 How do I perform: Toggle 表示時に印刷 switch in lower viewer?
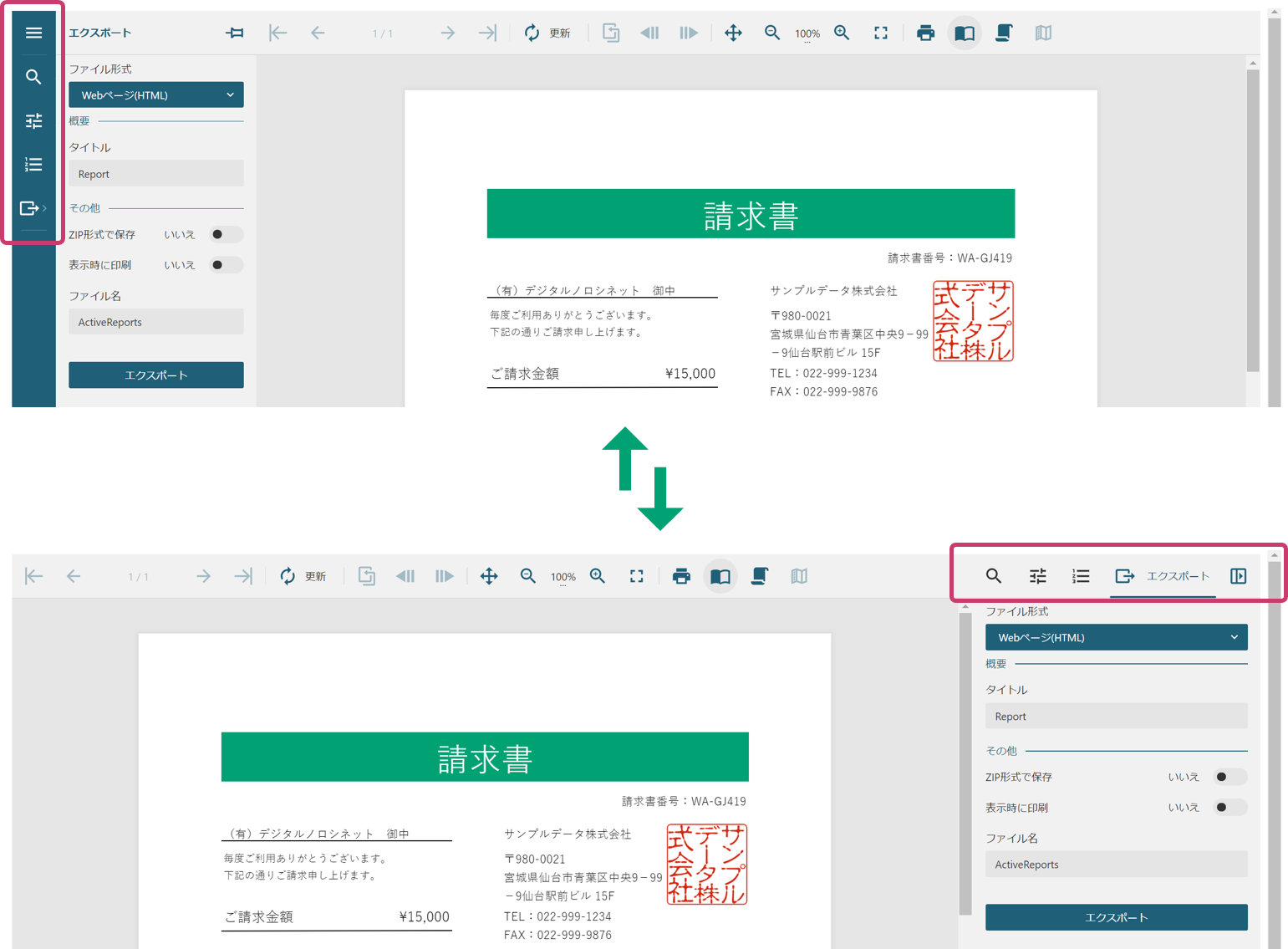tap(1230, 808)
